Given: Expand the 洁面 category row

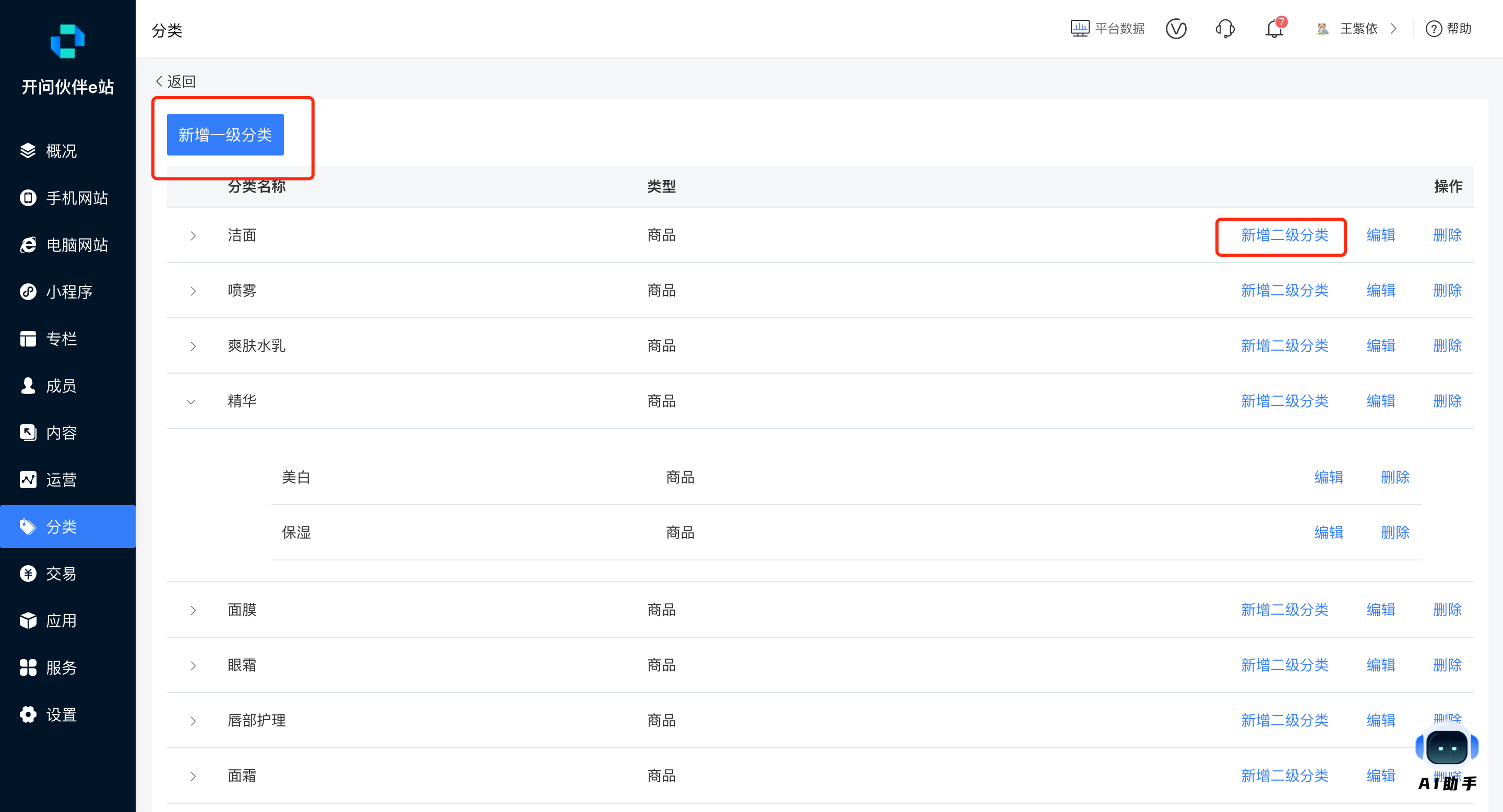Looking at the screenshot, I should coord(193,236).
